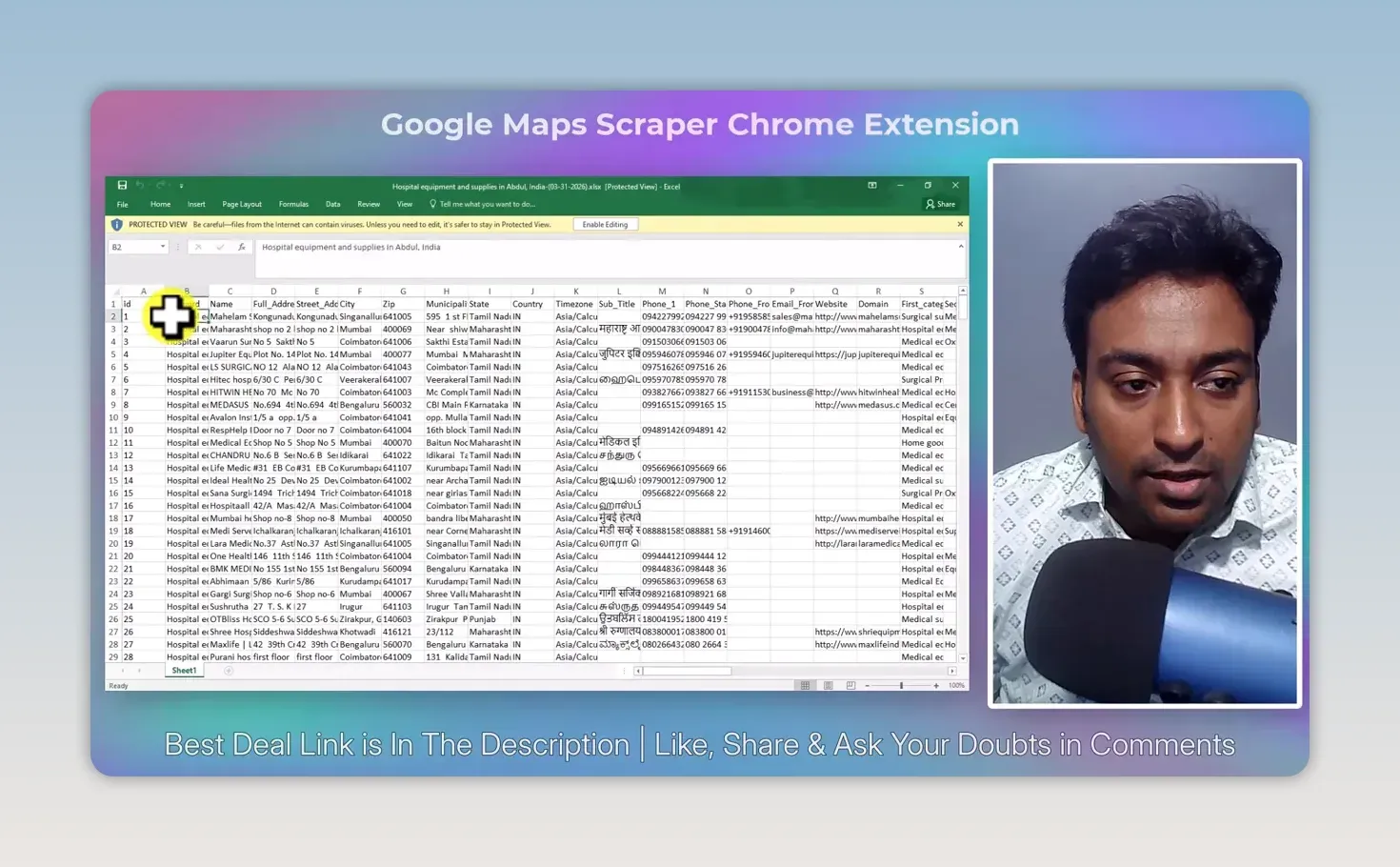Click the Cancel X icon in formula bar
Screen dimensions: 1400x867
click(x=198, y=248)
